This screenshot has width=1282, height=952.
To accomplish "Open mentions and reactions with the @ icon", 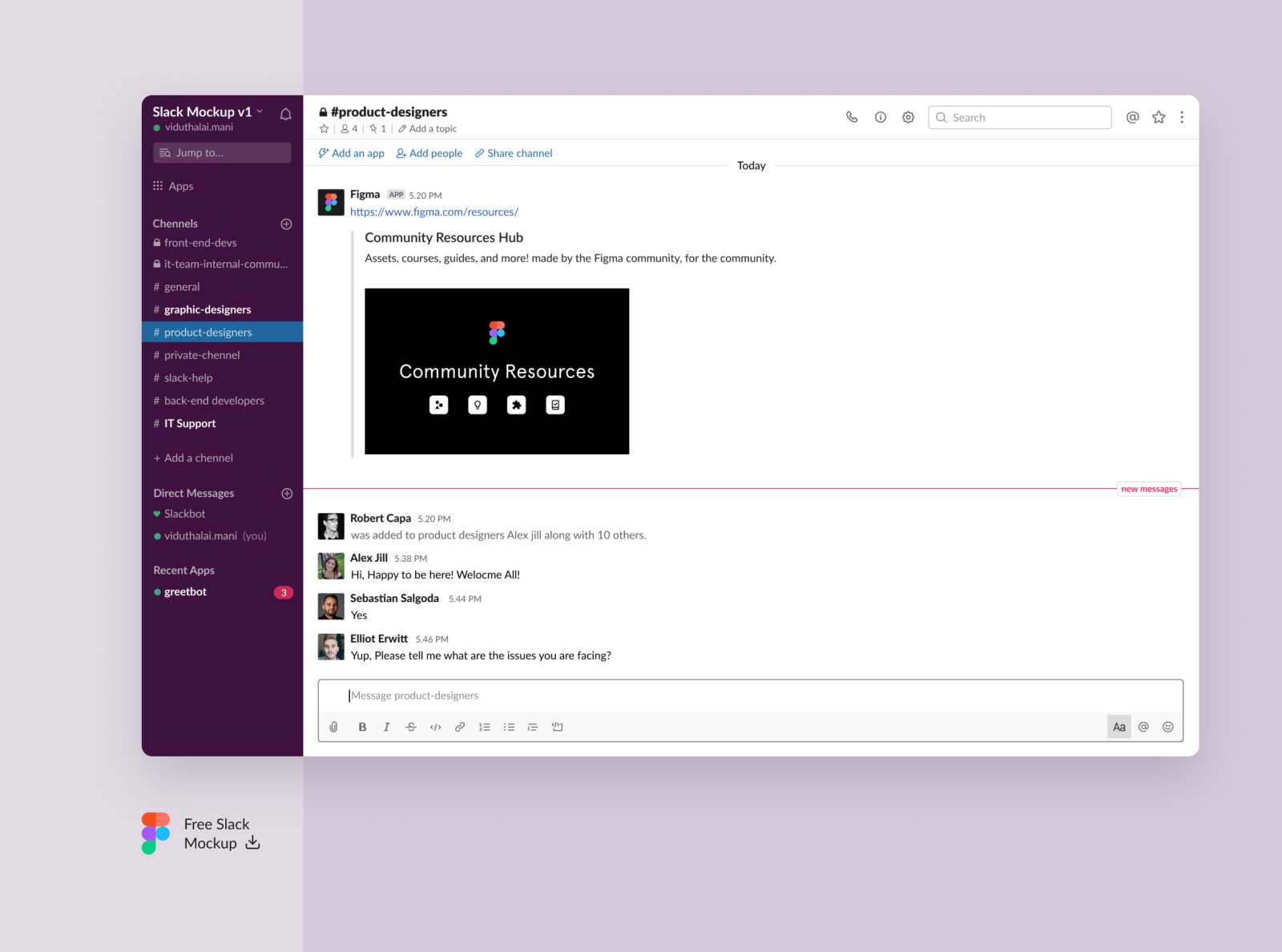I will tap(1132, 117).
